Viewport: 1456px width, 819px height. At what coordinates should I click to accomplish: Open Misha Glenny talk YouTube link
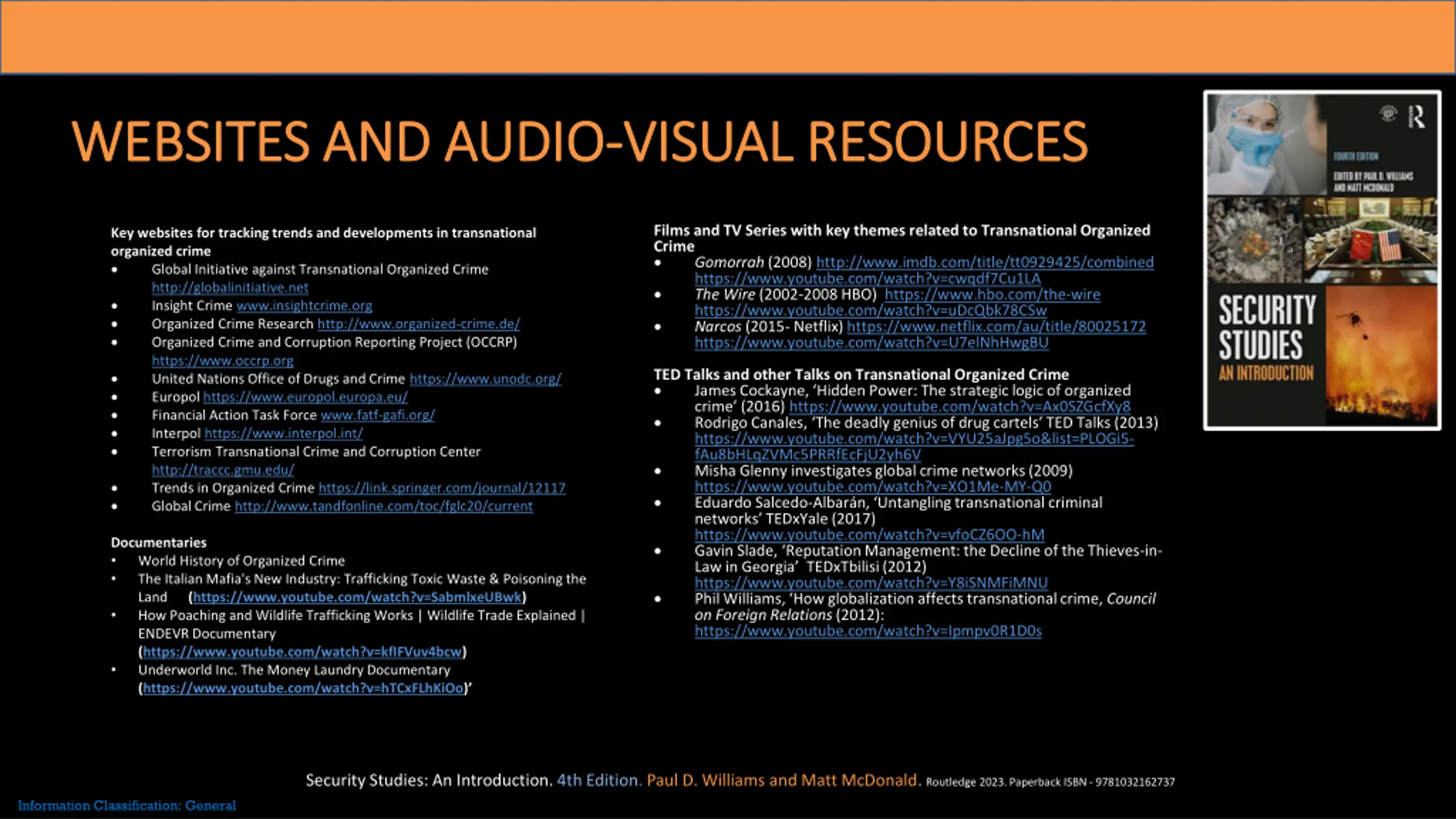pyautogui.click(x=872, y=487)
